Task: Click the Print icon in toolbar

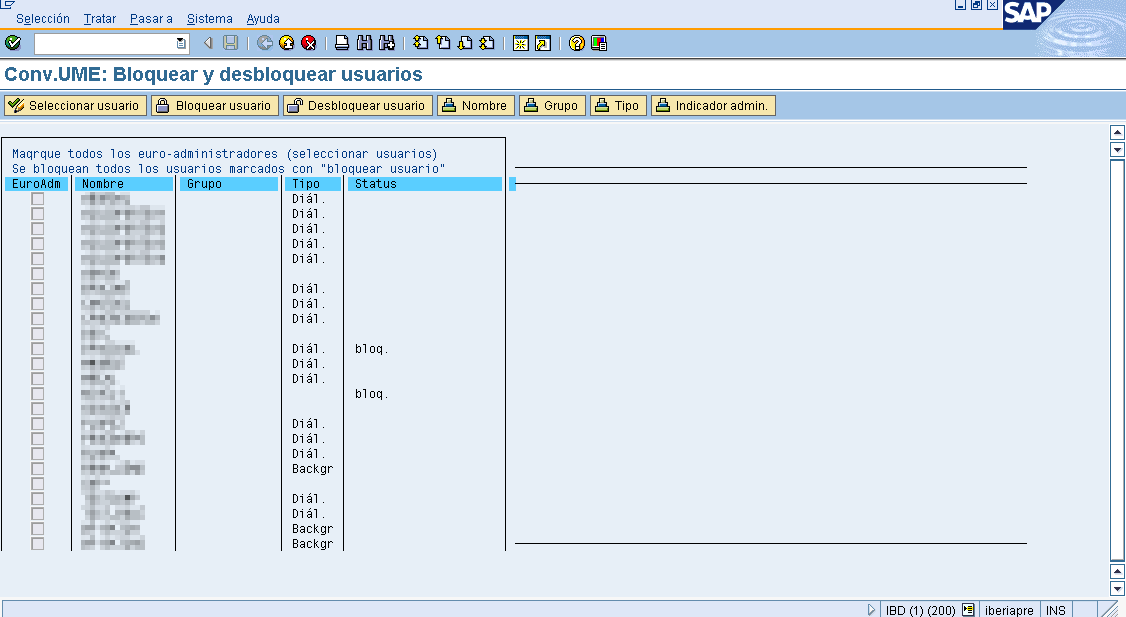Action: 342,43
